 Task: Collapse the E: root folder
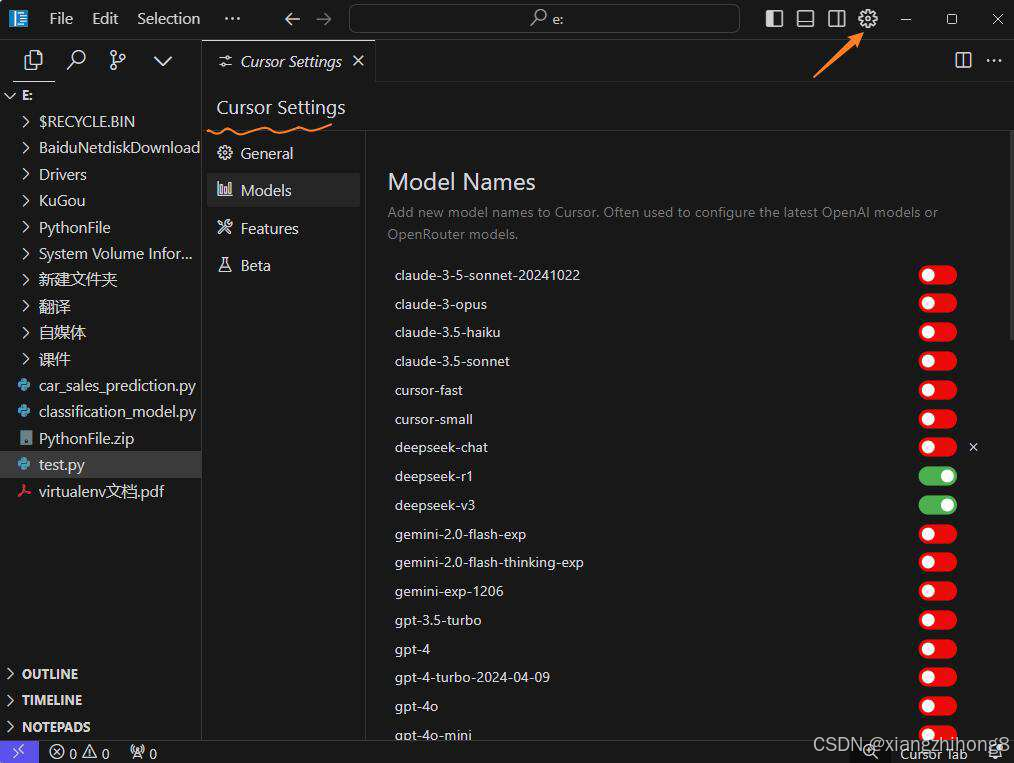pyautogui.click(x=101, y=95)
